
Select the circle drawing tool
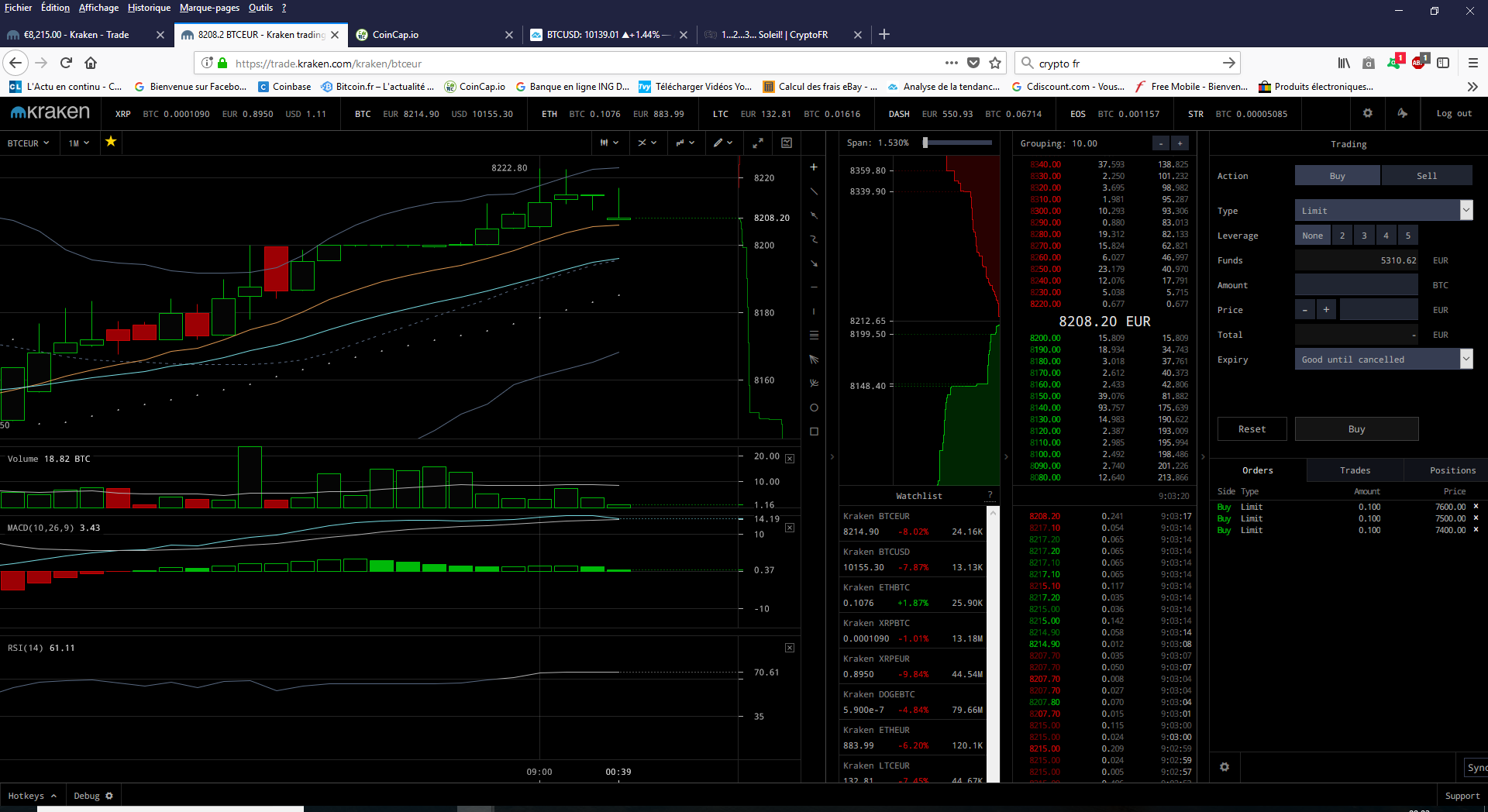tap(814, 408)
